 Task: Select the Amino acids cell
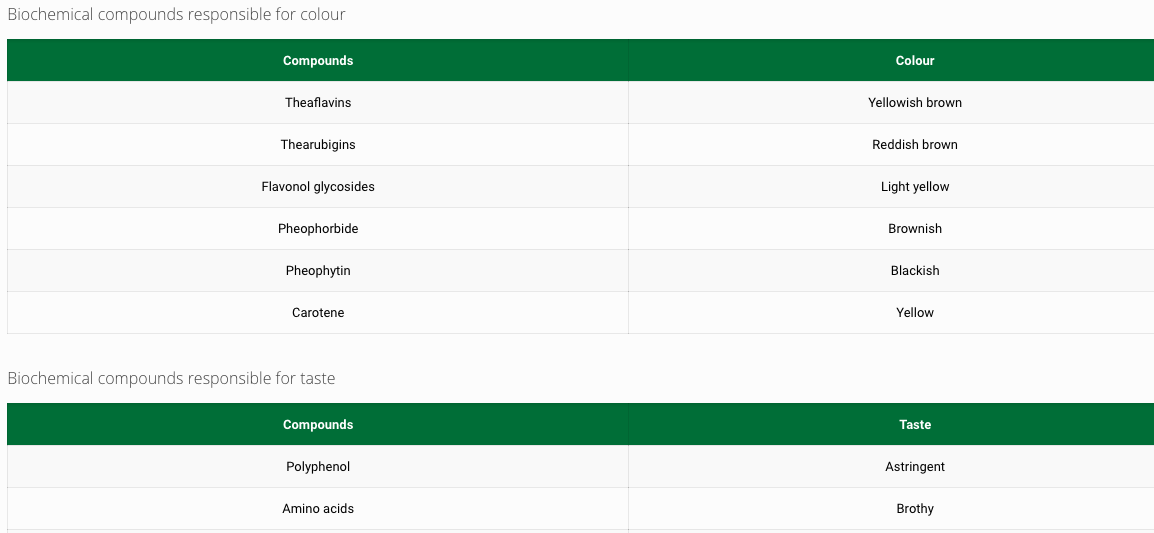click(x=318, y=508)
